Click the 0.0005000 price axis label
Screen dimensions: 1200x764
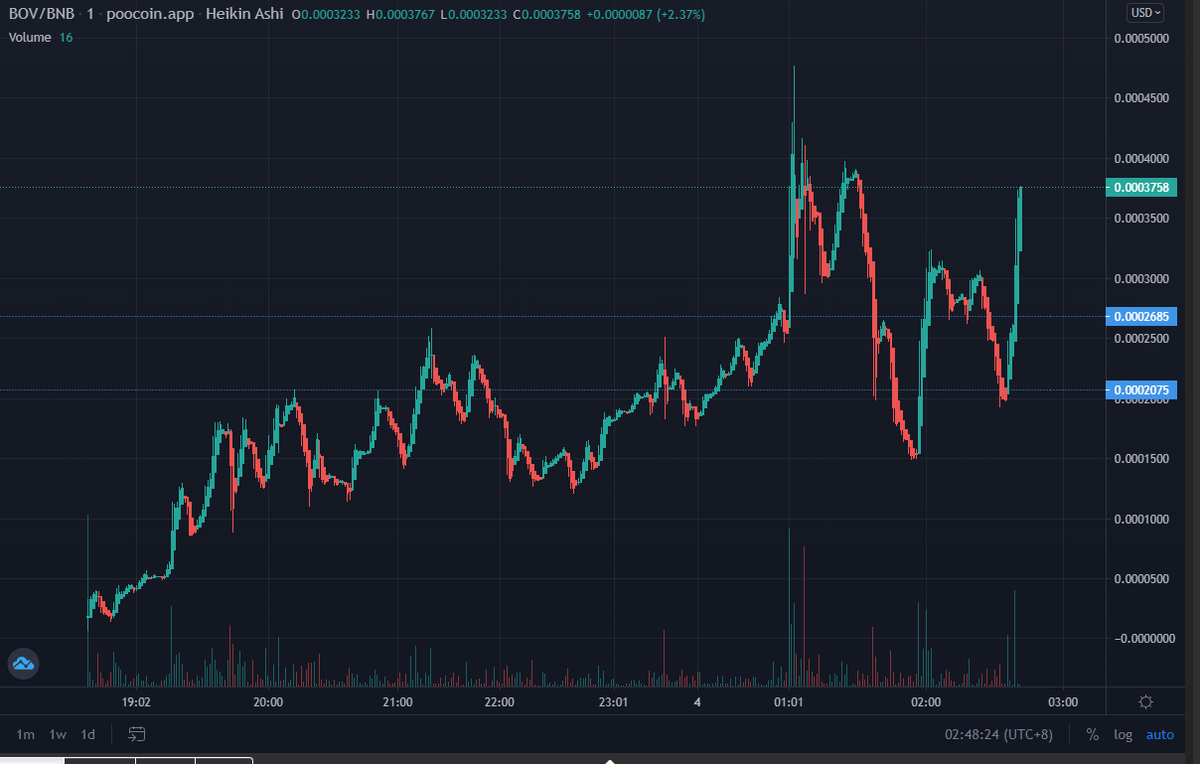pyautogui.click(x=1142, y=39)
